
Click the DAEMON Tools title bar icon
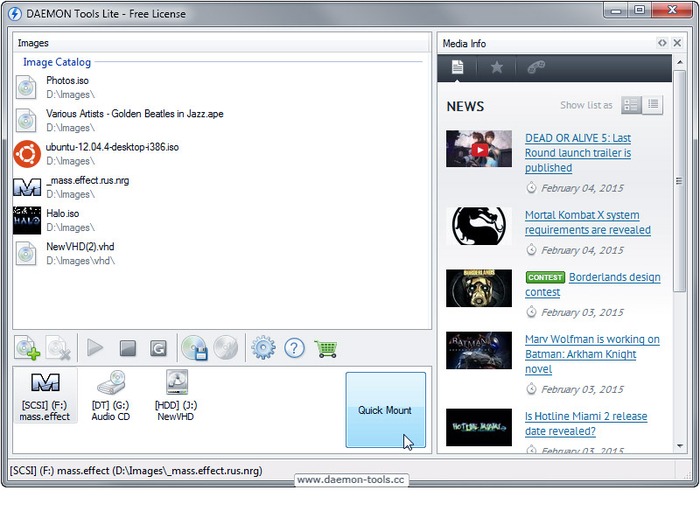click(15, 13)
